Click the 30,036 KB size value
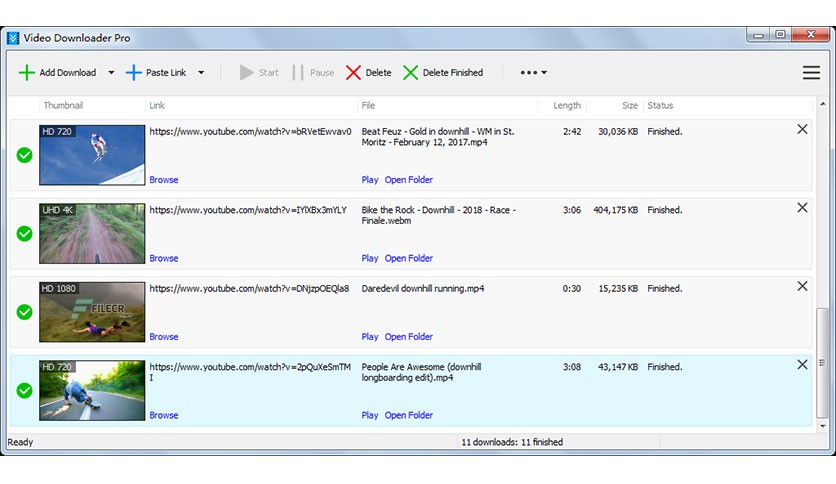The height and width of the screenshot is (484, 836). pyautogui.click(x=617, y=132)
